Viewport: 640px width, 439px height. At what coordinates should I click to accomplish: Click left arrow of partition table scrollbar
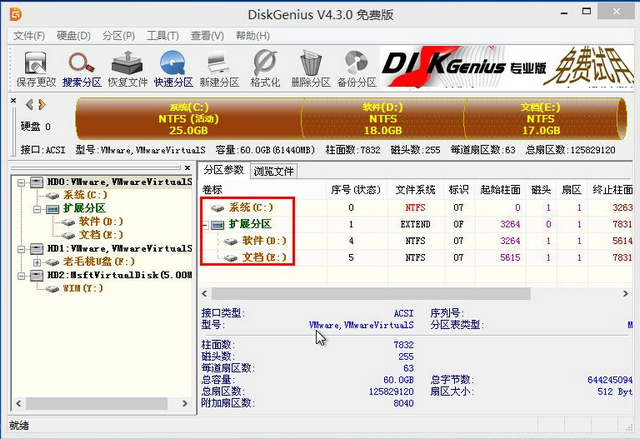click(204, 294)
